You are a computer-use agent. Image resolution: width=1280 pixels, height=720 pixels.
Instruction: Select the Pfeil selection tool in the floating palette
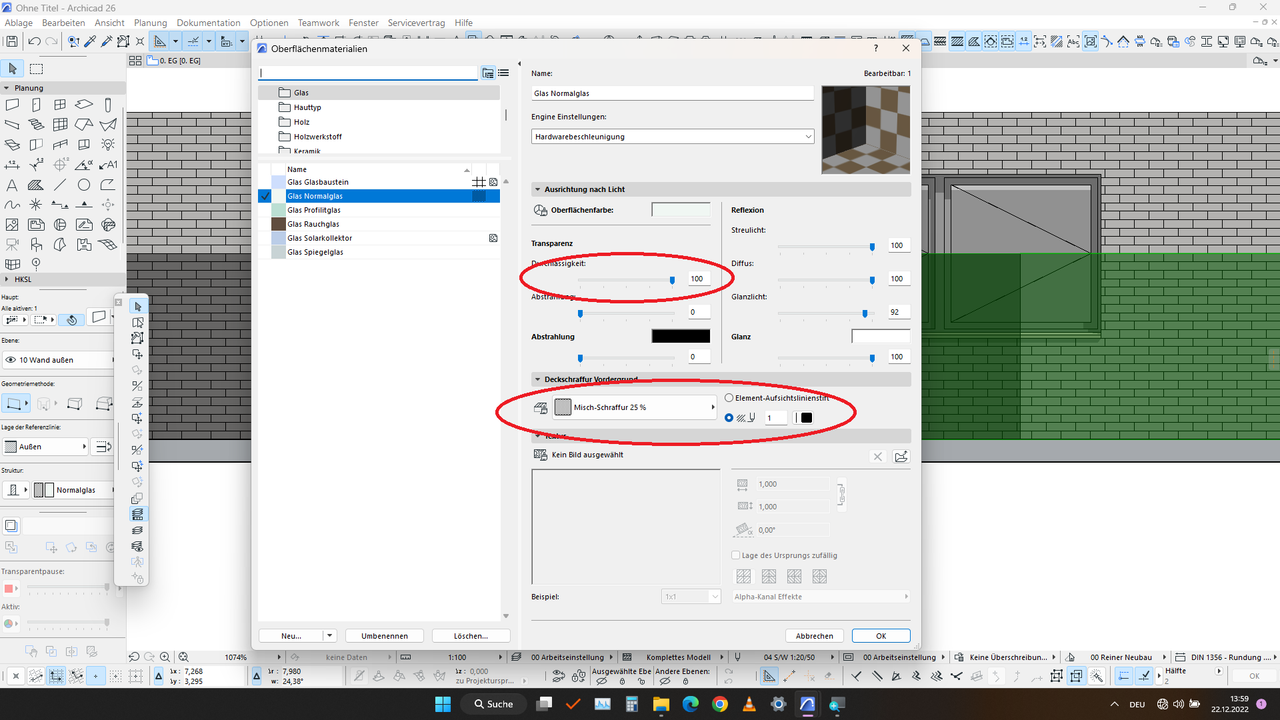click(138, 306)
